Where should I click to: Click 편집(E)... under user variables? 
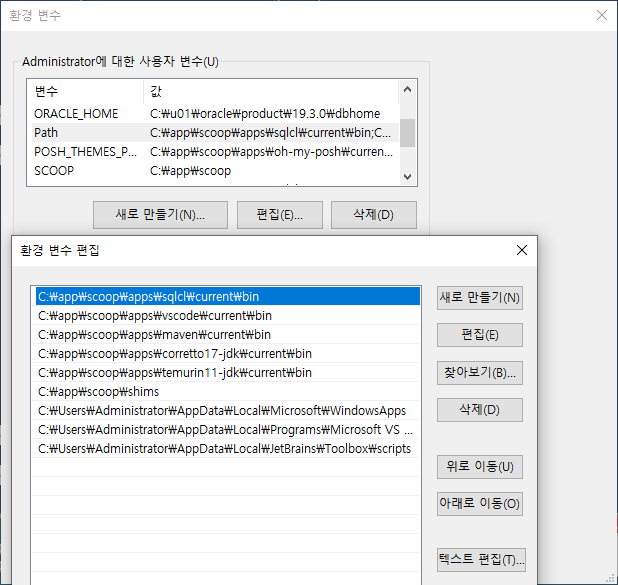point(280,215)
